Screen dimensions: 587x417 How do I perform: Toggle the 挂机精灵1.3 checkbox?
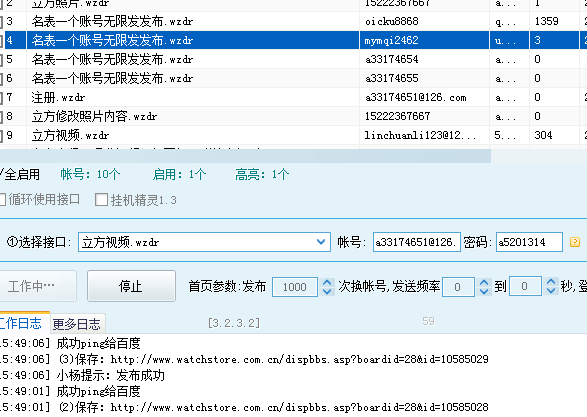[101, 200]
